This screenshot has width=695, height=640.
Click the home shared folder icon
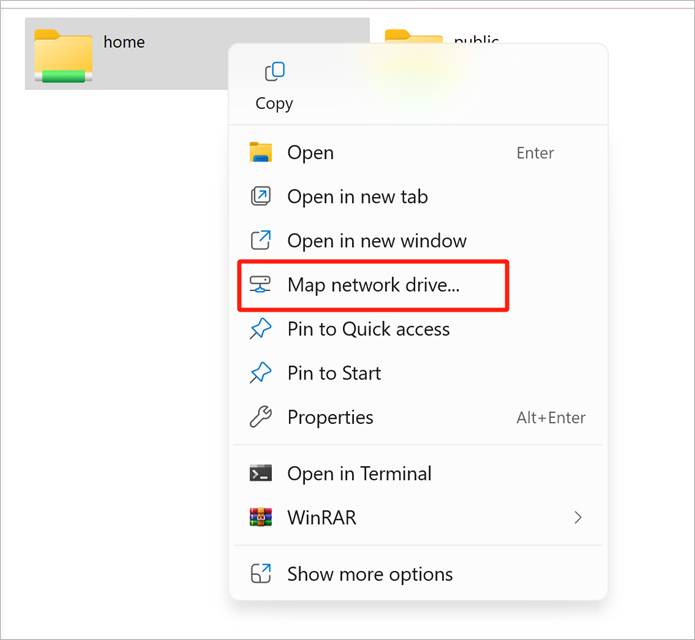[x=63, y=54]
